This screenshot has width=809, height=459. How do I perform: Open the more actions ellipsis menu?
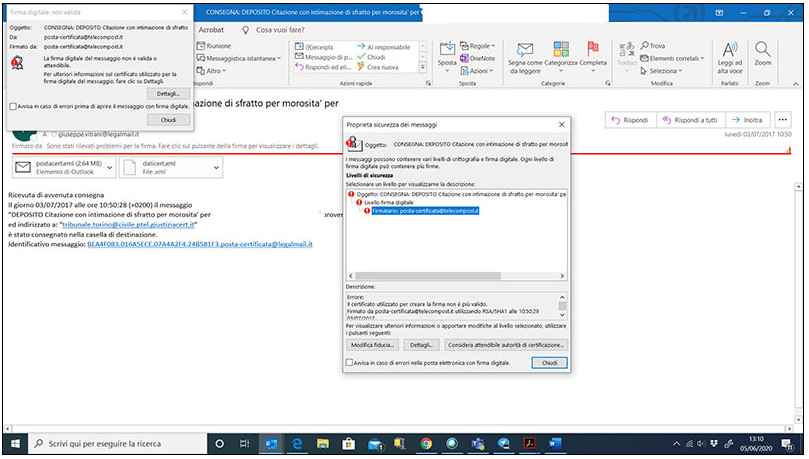[x=782, y=120]
